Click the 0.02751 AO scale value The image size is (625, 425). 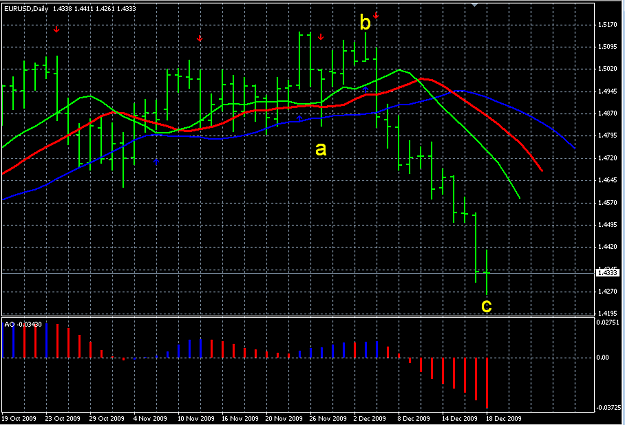tap(608, 322)
